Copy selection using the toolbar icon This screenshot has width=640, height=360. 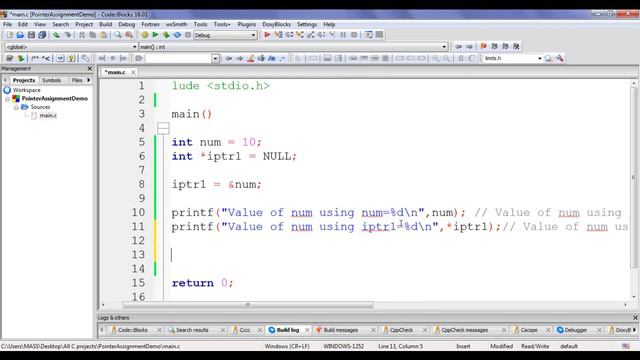tap(93, 35)
